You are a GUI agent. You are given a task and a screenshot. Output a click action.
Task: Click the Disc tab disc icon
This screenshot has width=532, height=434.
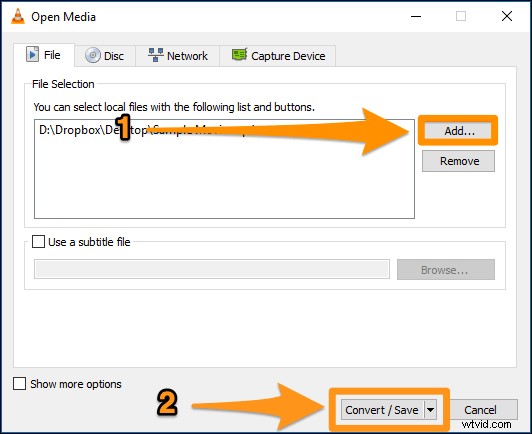point(93,55)
